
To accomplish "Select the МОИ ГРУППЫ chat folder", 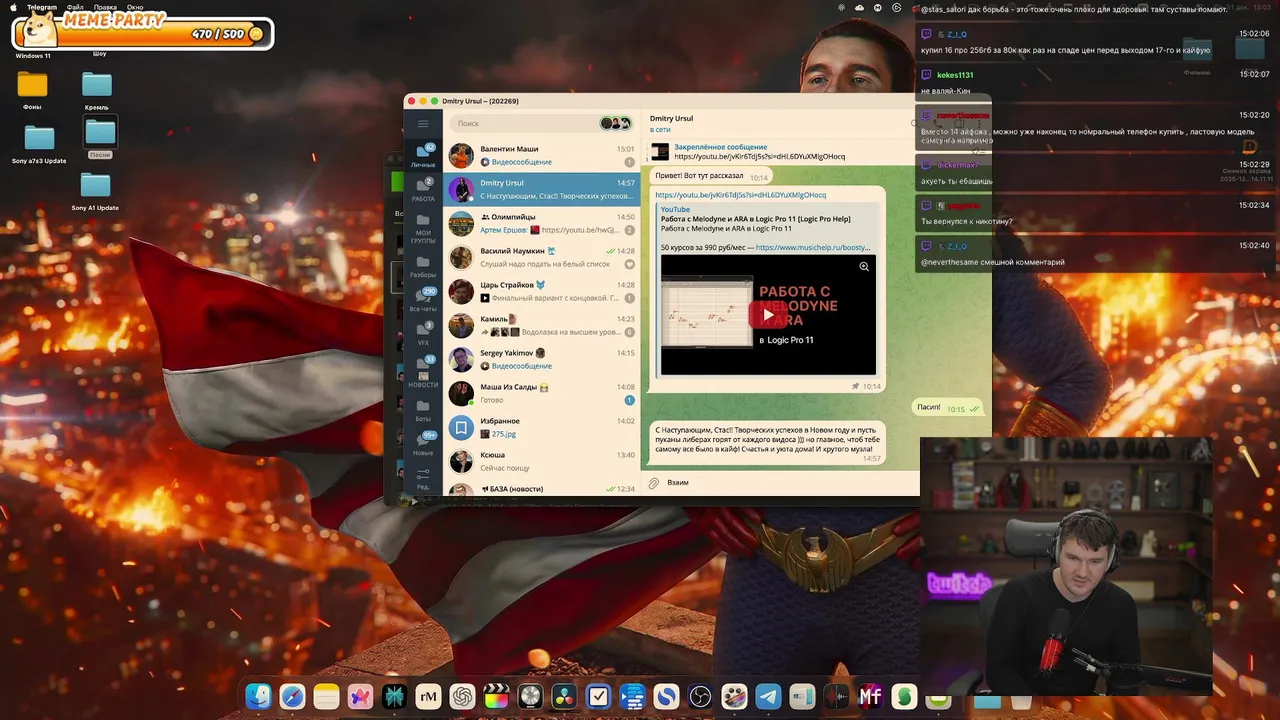I will (x=423, y=229).
